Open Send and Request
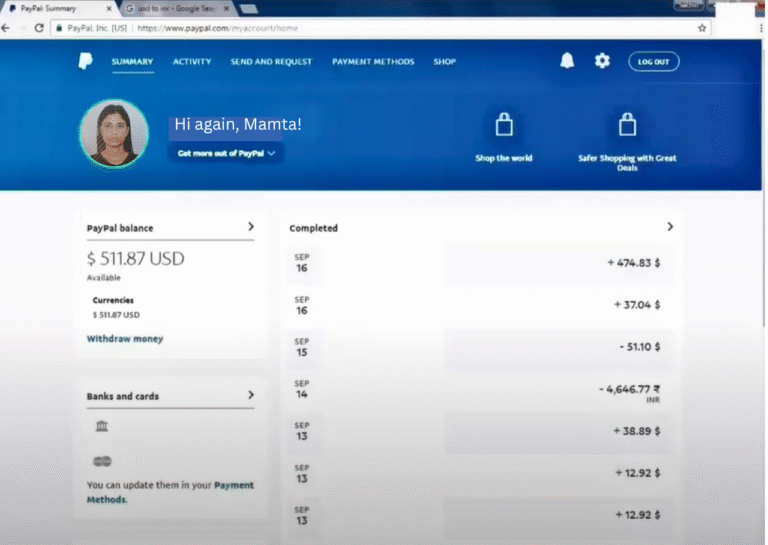Viewport: 768px width, 545px height. (x=271, y=62)
